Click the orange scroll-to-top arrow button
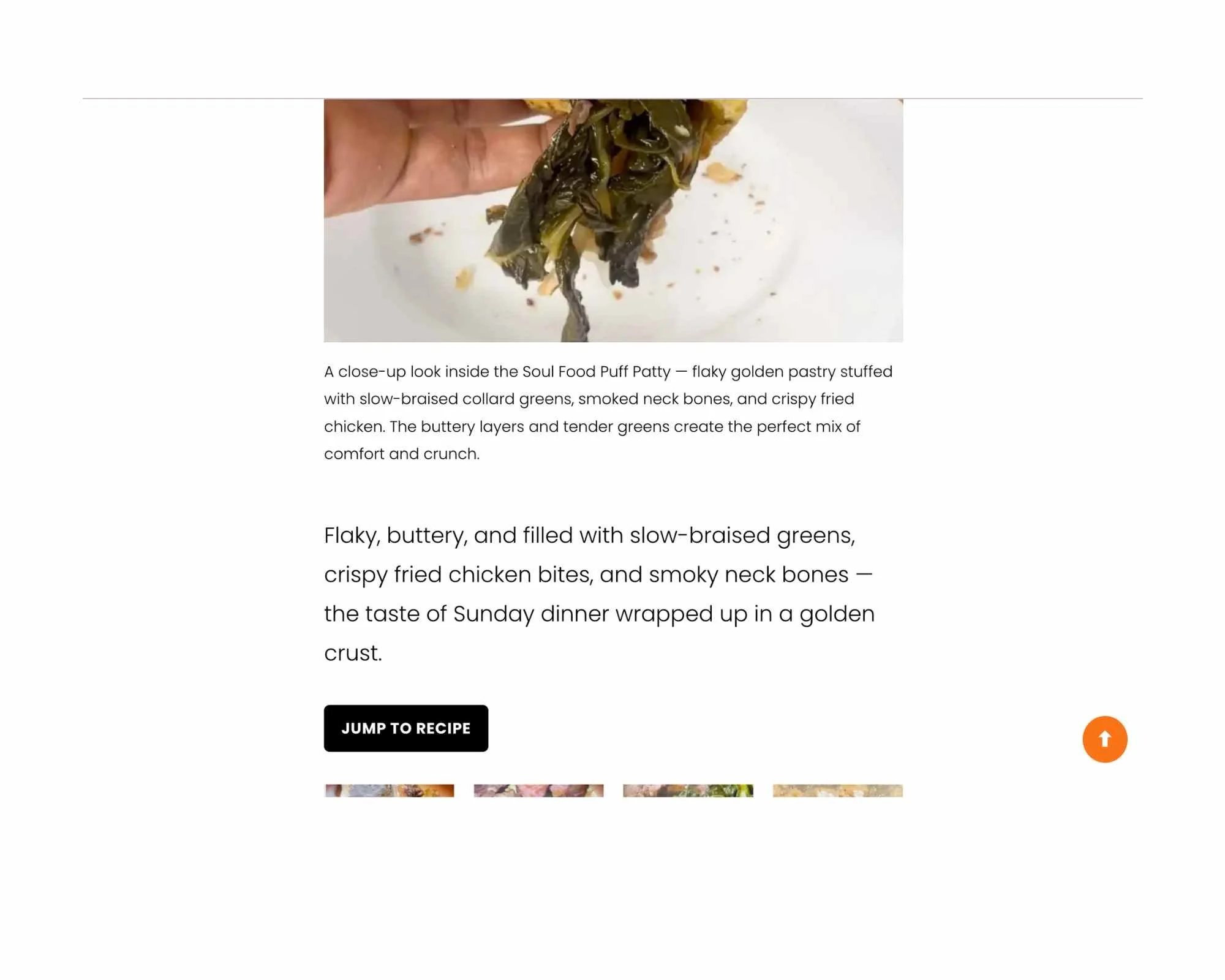 (1104, 739)
